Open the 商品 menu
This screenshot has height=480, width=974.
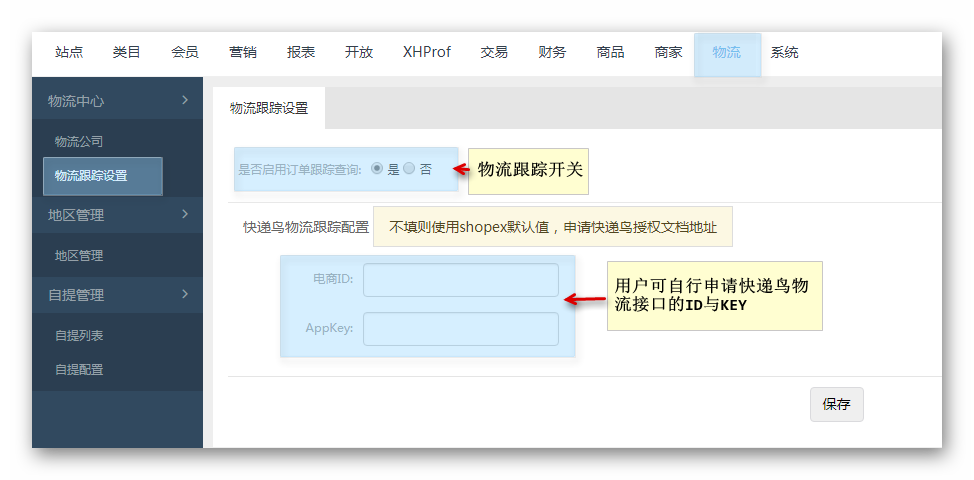[x=610, y=52]
